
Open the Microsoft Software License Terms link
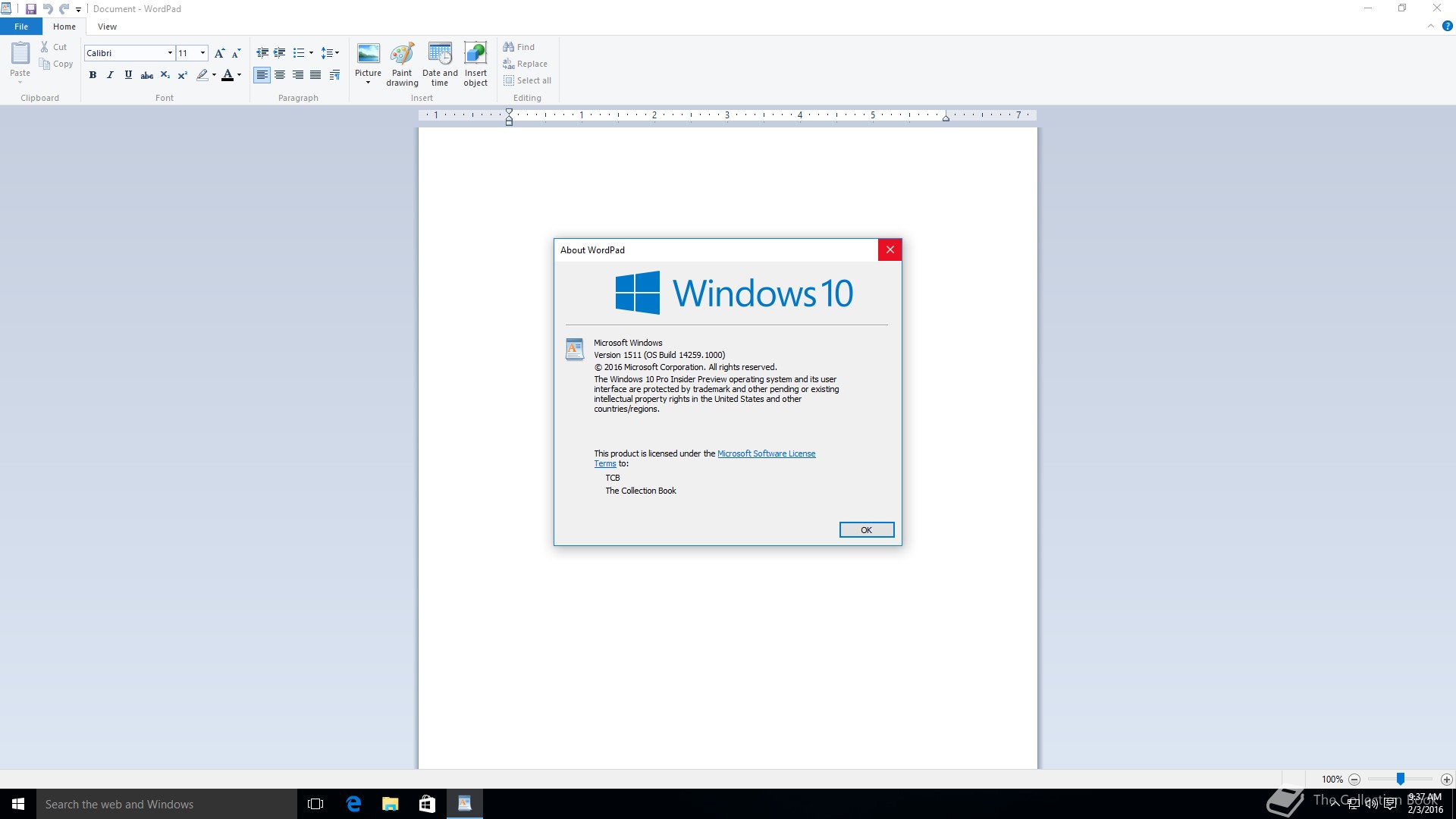click(766, 453)
